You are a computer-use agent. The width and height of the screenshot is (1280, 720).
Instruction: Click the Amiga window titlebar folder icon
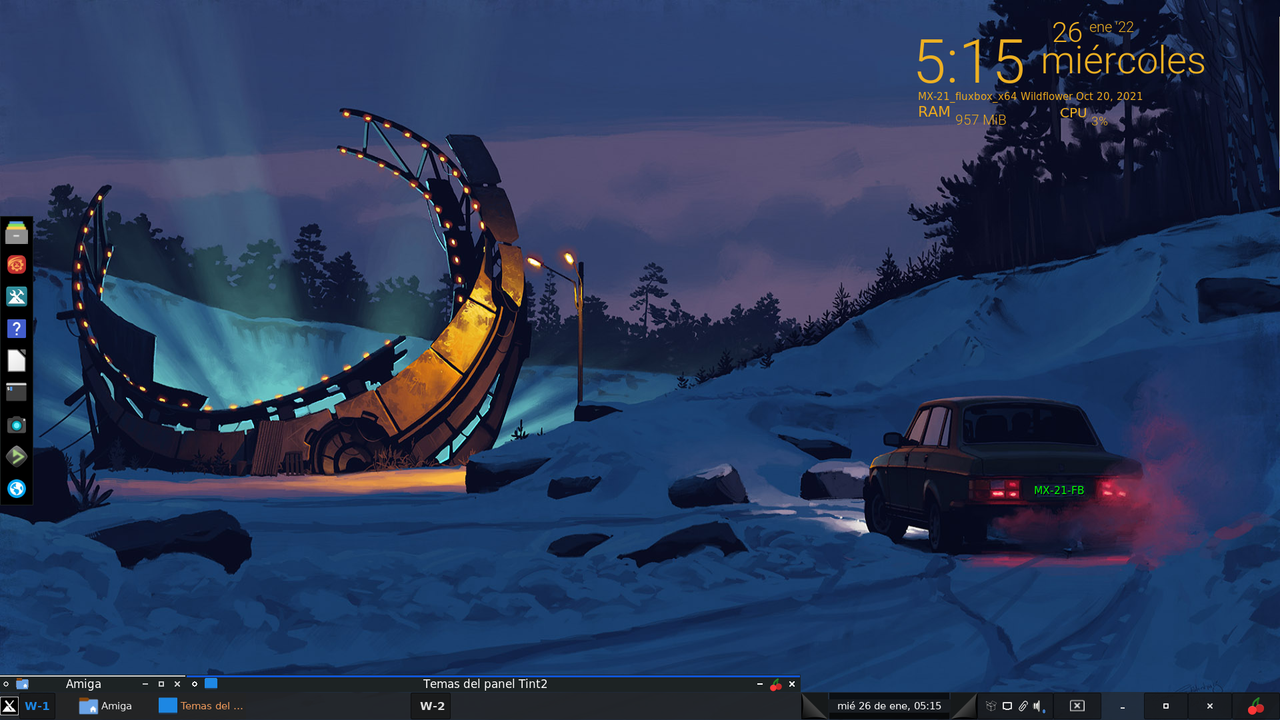coord(22,684)
